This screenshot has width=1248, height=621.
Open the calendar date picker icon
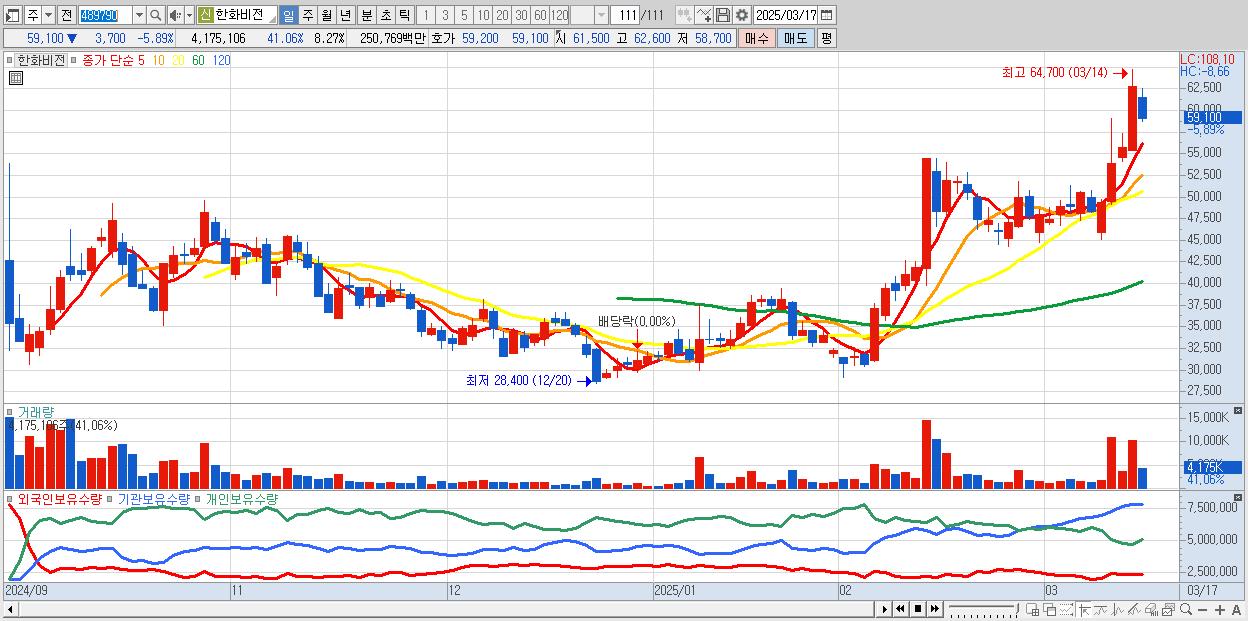(x=828, y=15)
